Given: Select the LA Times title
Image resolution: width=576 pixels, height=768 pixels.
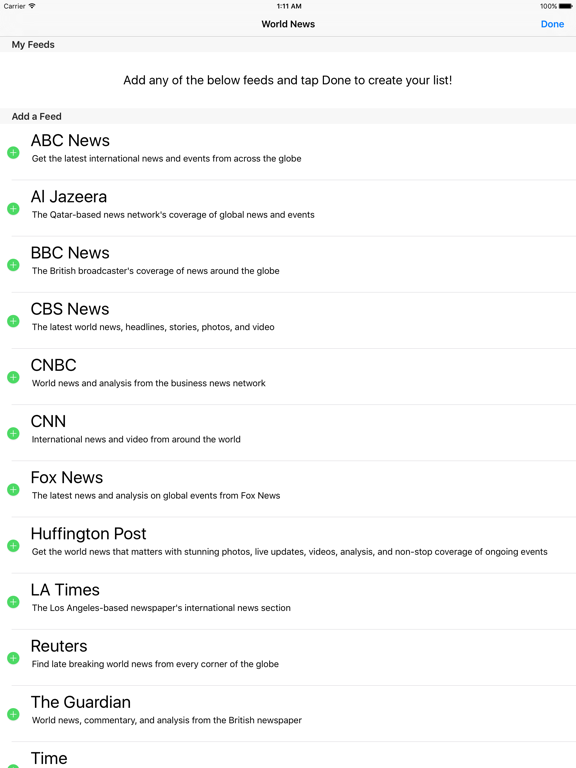Looking at the screenshot, I should pyautogui.click(x=65, y=590).
